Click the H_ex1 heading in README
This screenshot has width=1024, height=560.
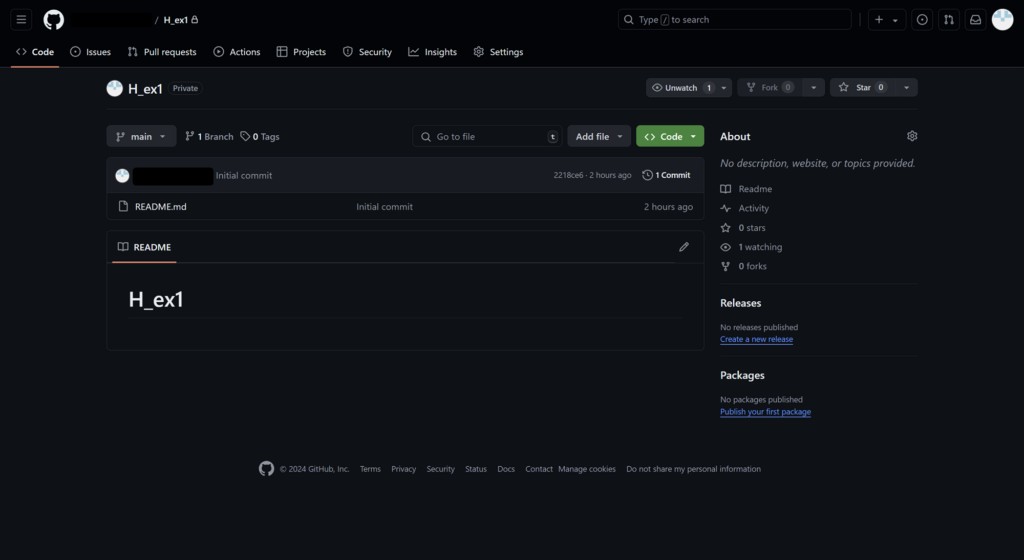[x=156, y=299]
